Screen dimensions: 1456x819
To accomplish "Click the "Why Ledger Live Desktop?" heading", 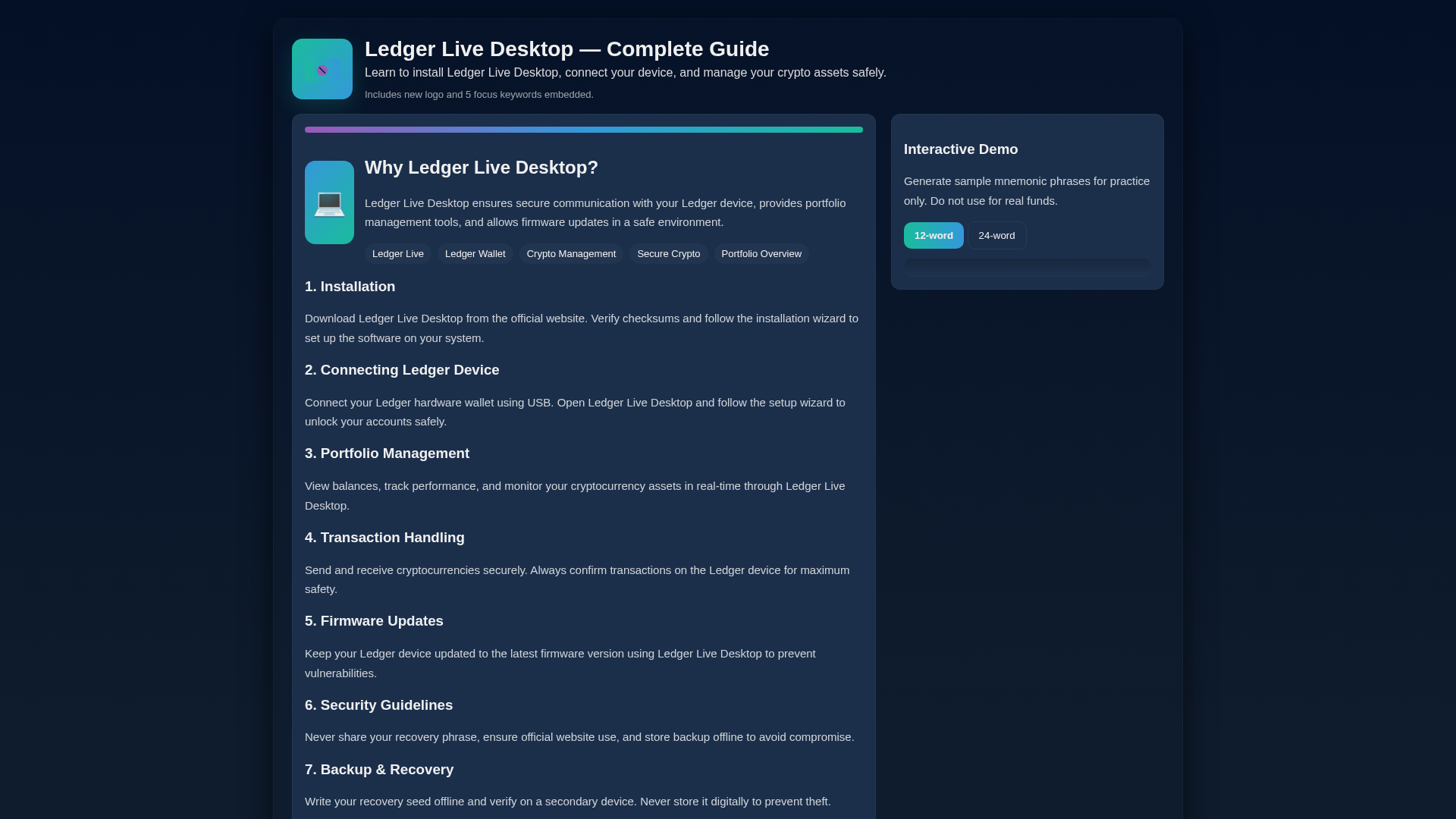I will 482,168.
